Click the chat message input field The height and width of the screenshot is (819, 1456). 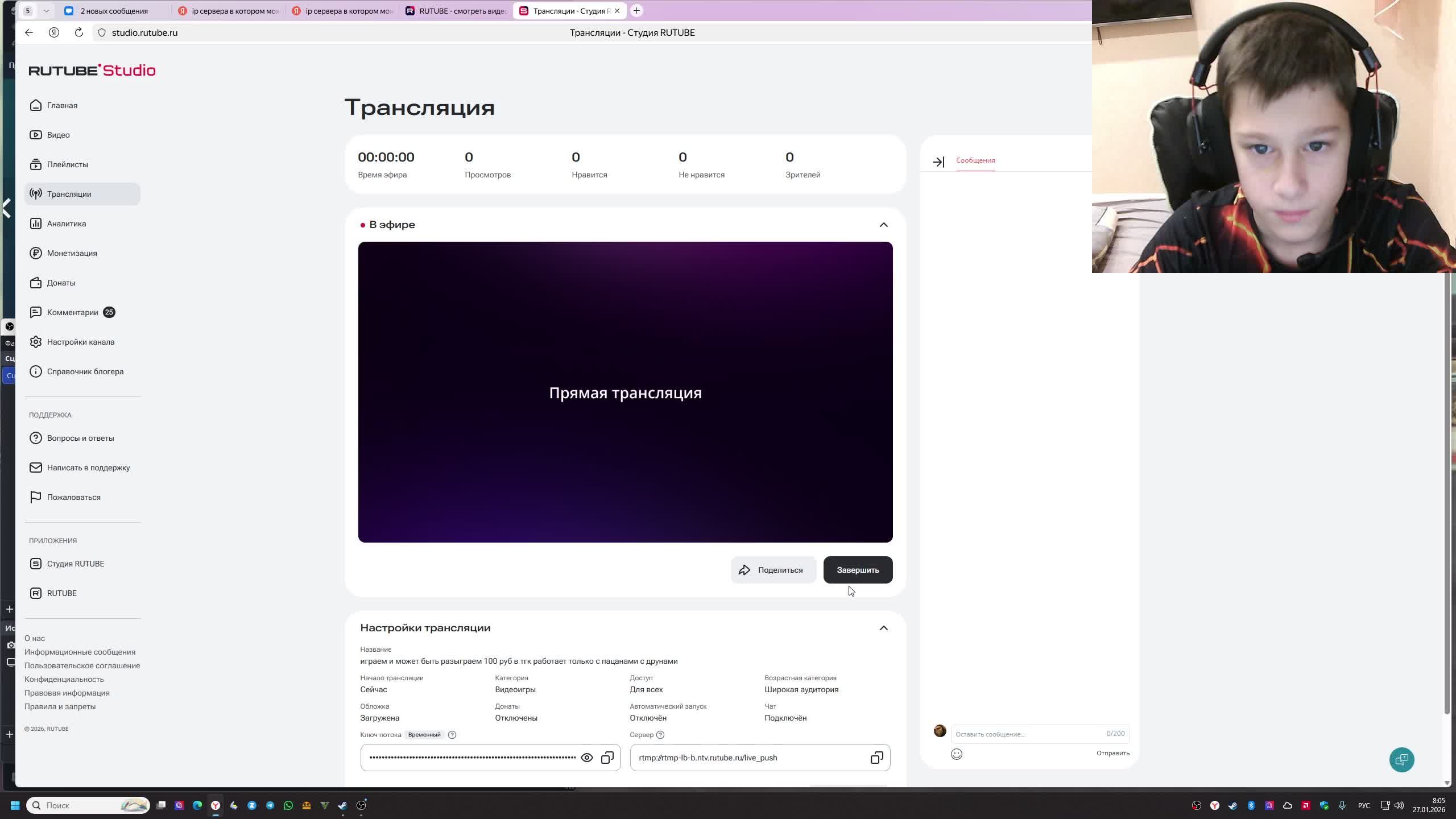coord(1028,734)
